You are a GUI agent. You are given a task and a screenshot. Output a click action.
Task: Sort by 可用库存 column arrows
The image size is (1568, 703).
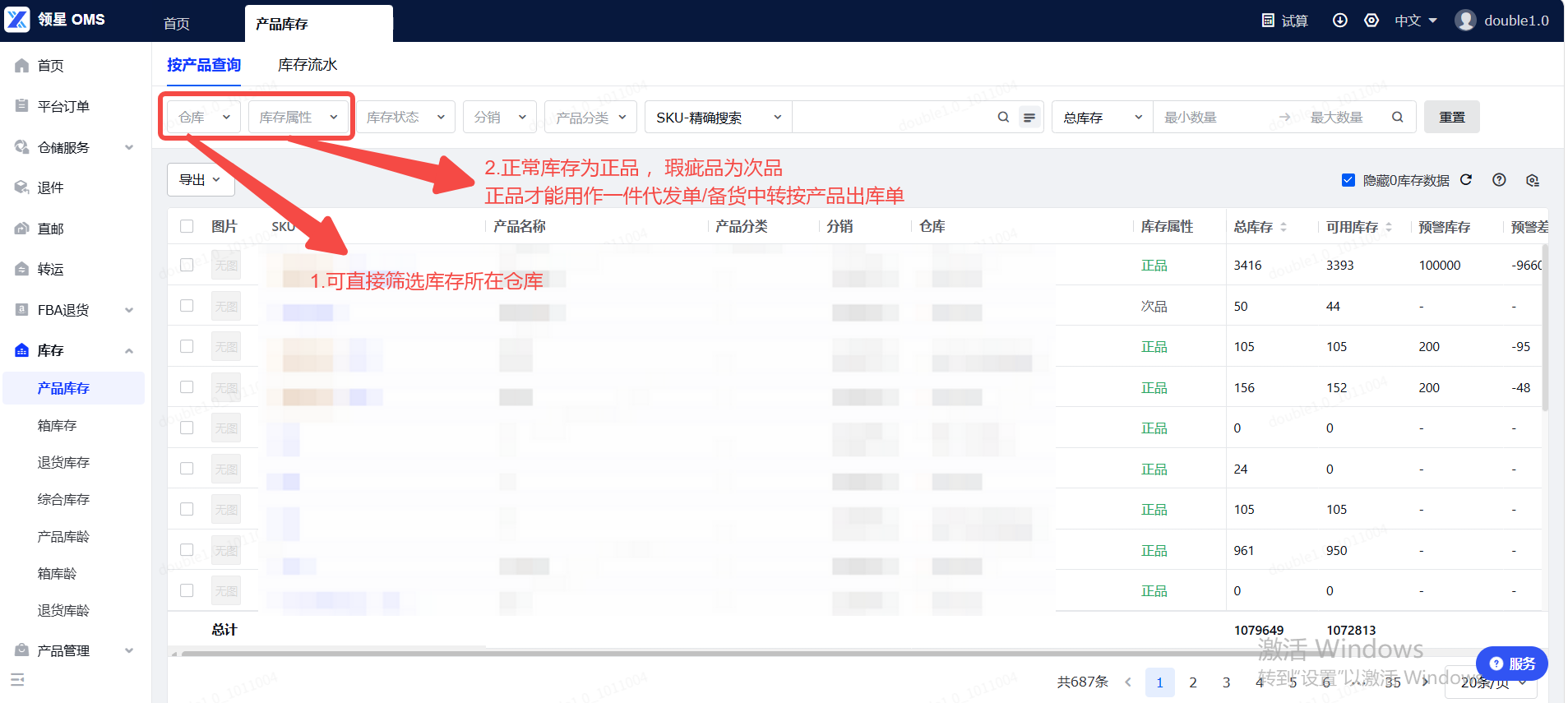point(1389,227)
